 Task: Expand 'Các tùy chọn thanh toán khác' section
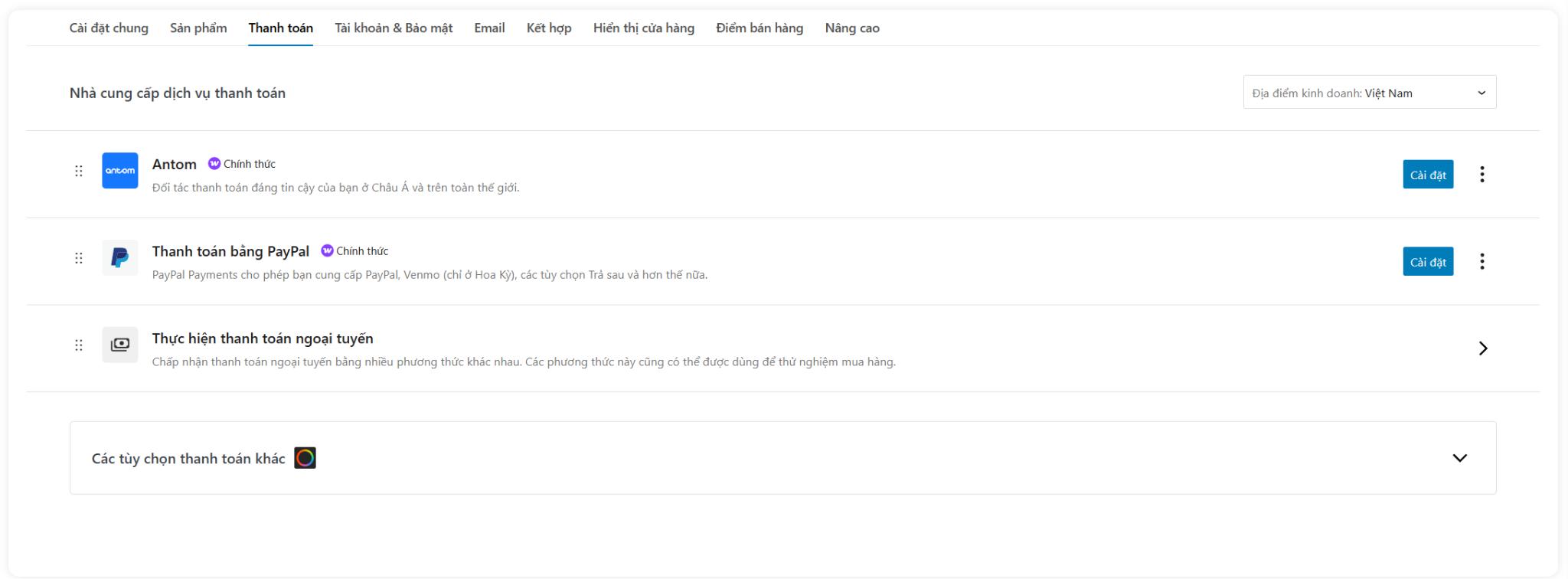click(1459, 458)
